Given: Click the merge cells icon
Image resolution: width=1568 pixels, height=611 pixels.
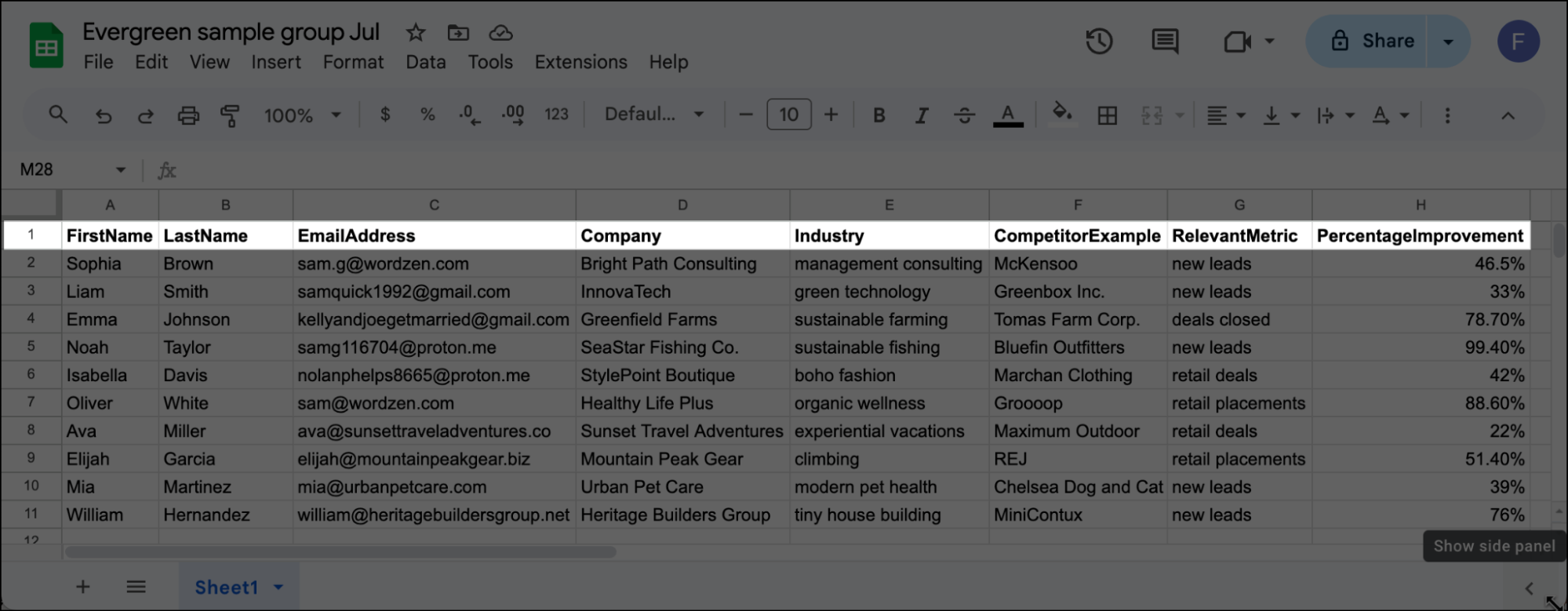Looking at the screenshot, I should pos(1151,115).
